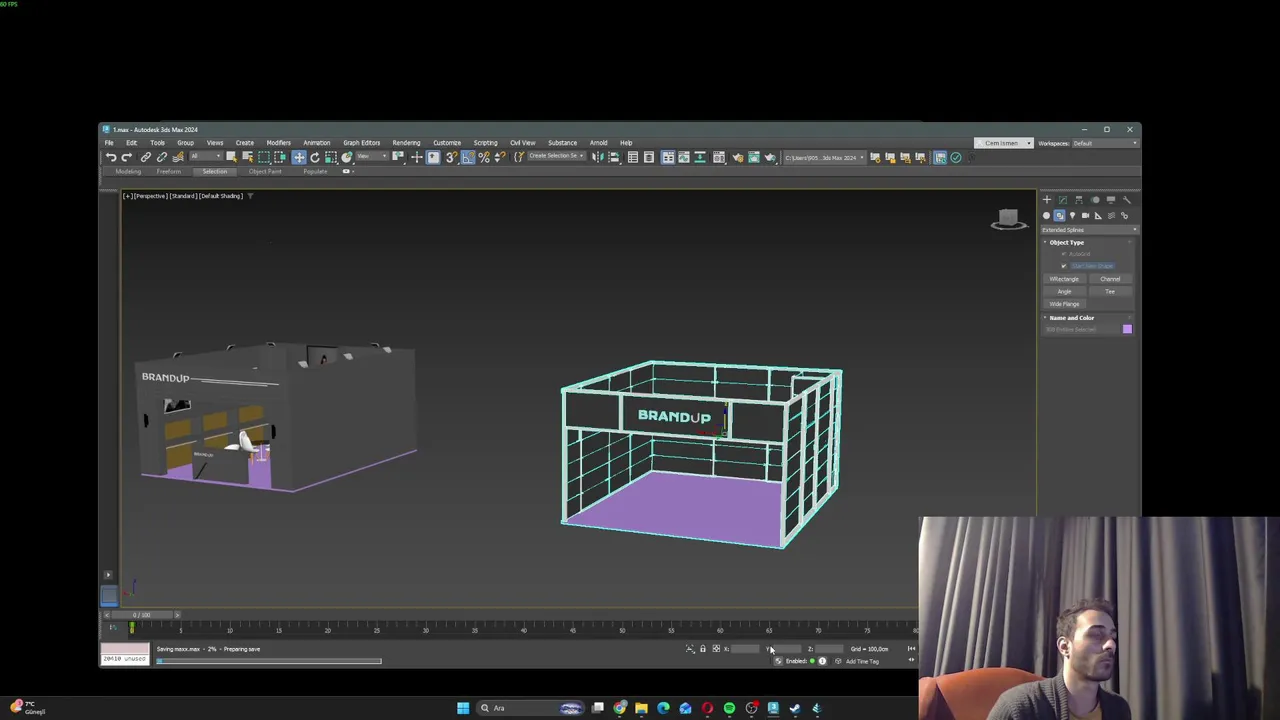Click the Tee spline button
Screen dimensions: 1280x720
coord(1110,291)
